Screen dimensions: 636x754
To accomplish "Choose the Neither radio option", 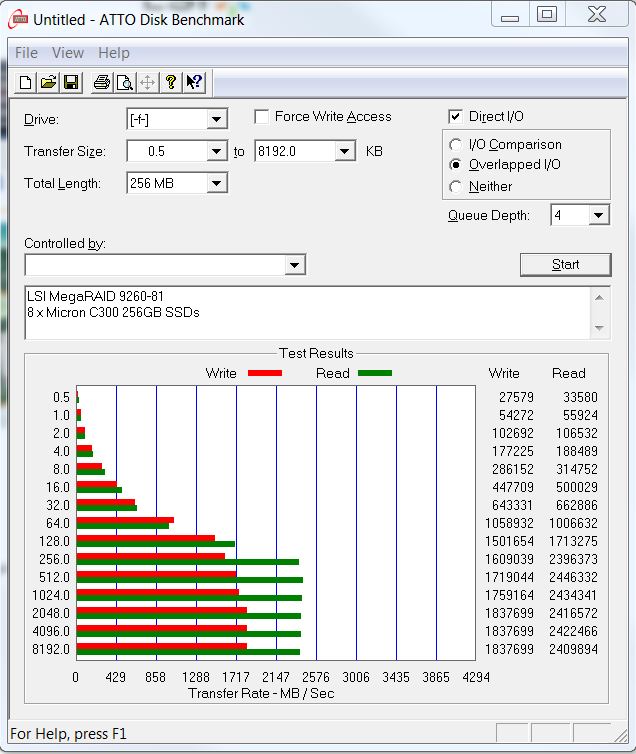I will 456,187.
